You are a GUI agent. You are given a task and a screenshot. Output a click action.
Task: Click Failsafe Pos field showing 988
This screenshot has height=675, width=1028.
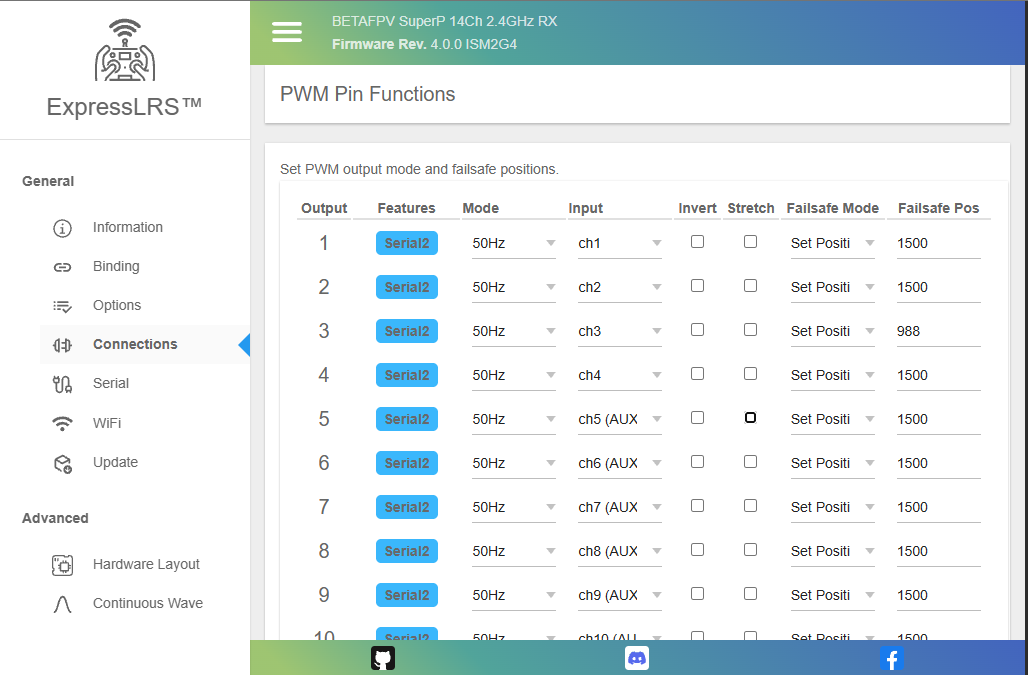coord(938,331)
